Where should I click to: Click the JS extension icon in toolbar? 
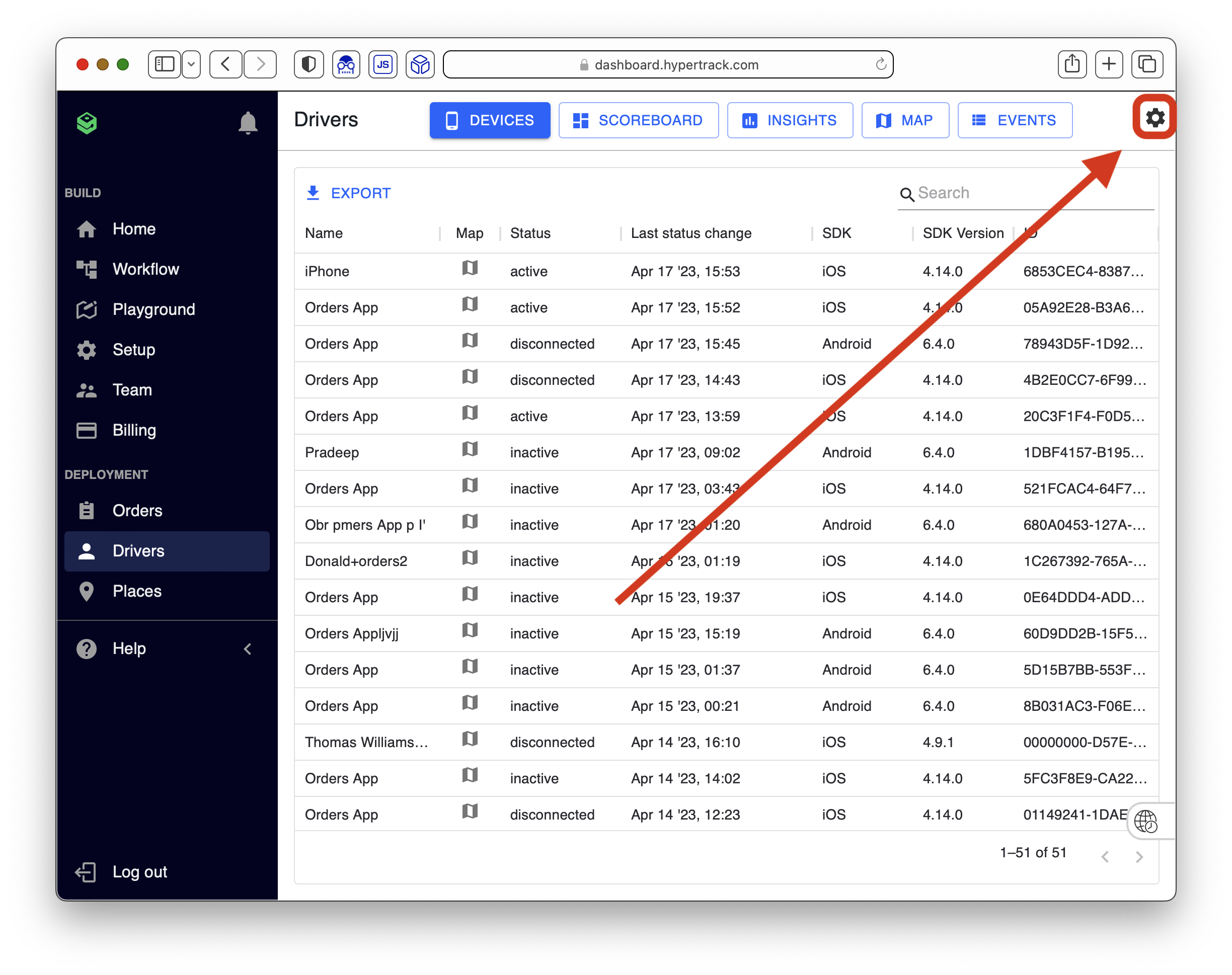[x=382, y=64]
